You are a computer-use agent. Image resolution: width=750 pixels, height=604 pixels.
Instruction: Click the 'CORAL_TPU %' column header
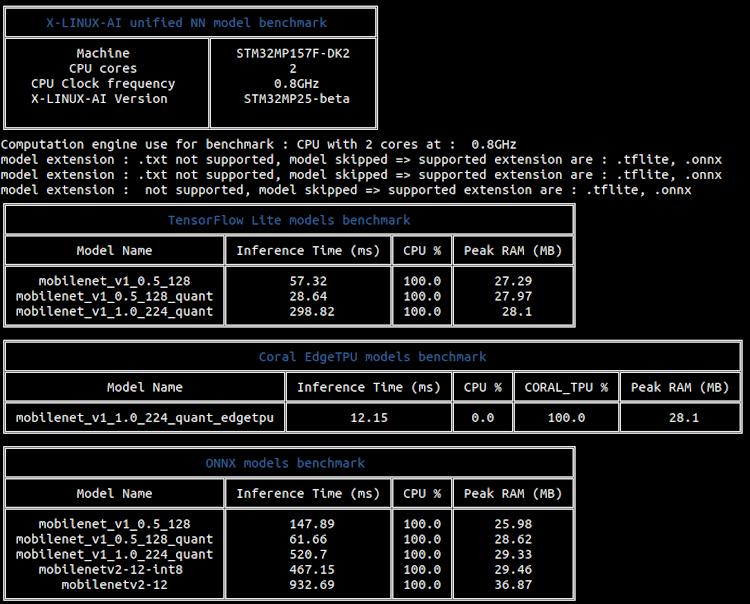coord(566,387)
